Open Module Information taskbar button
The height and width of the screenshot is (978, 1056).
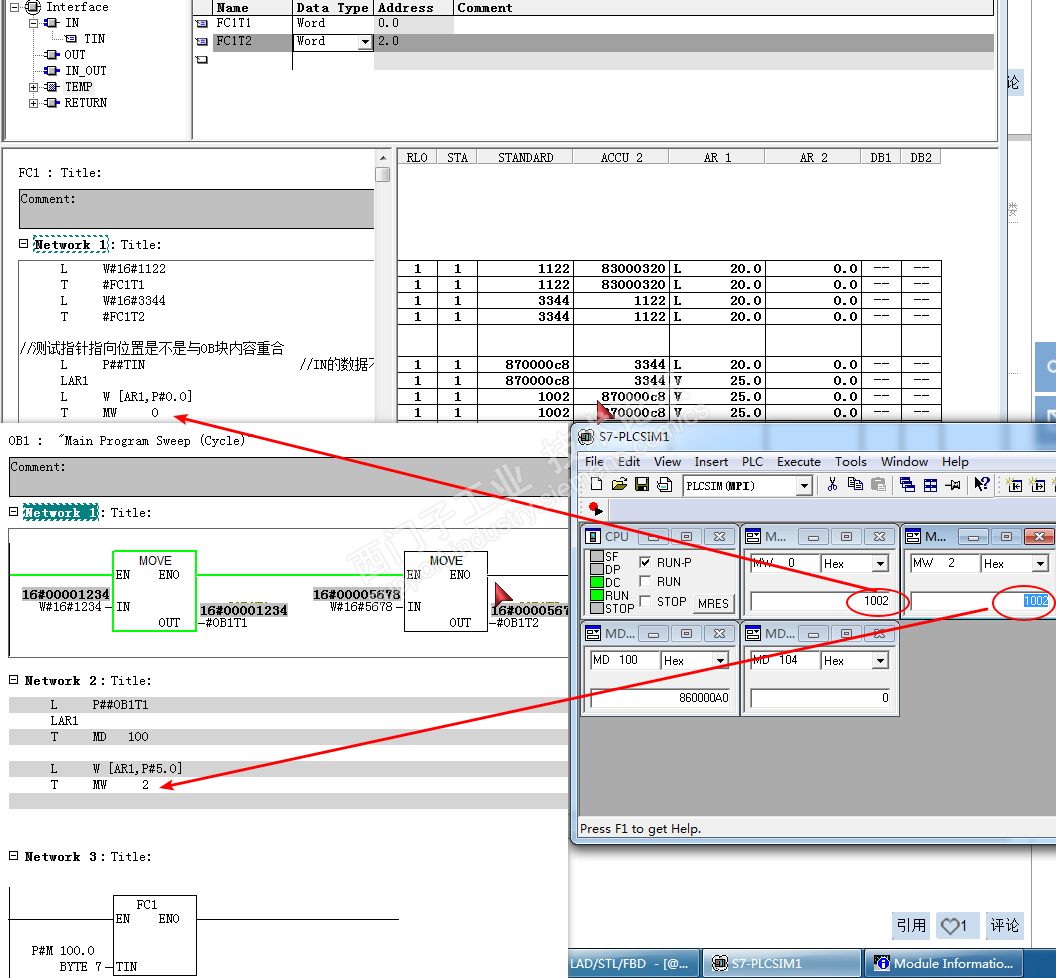pyautogui.click(x=944, y=963)
